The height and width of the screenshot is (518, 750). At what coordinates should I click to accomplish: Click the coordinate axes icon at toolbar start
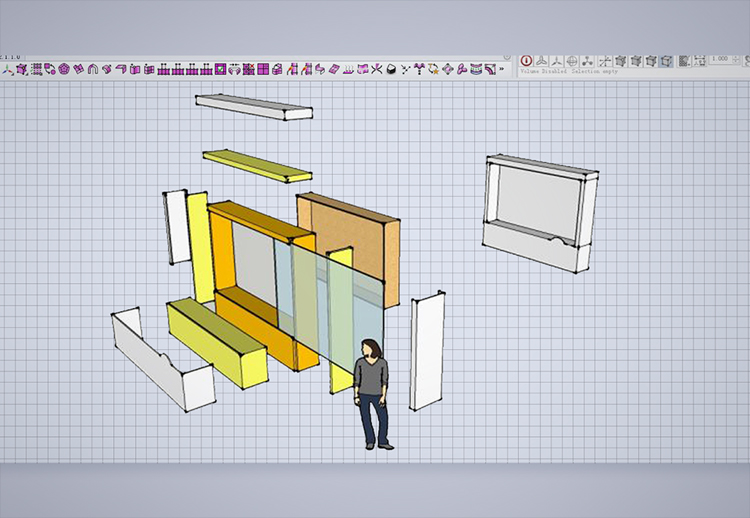tap(7, 69)
